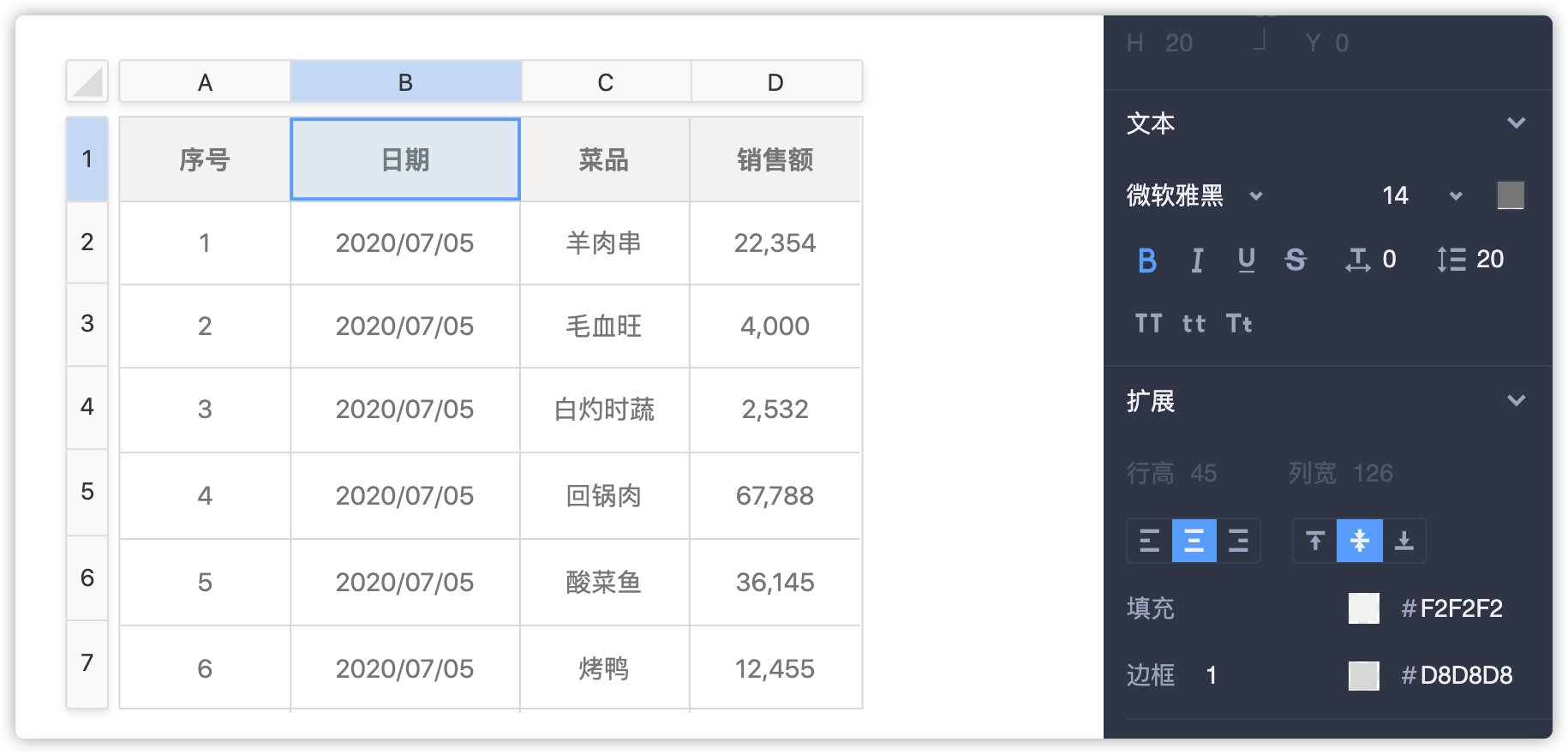Apply strikethrough to text
Screen dimensions: 1568x754
(1296, 260)
